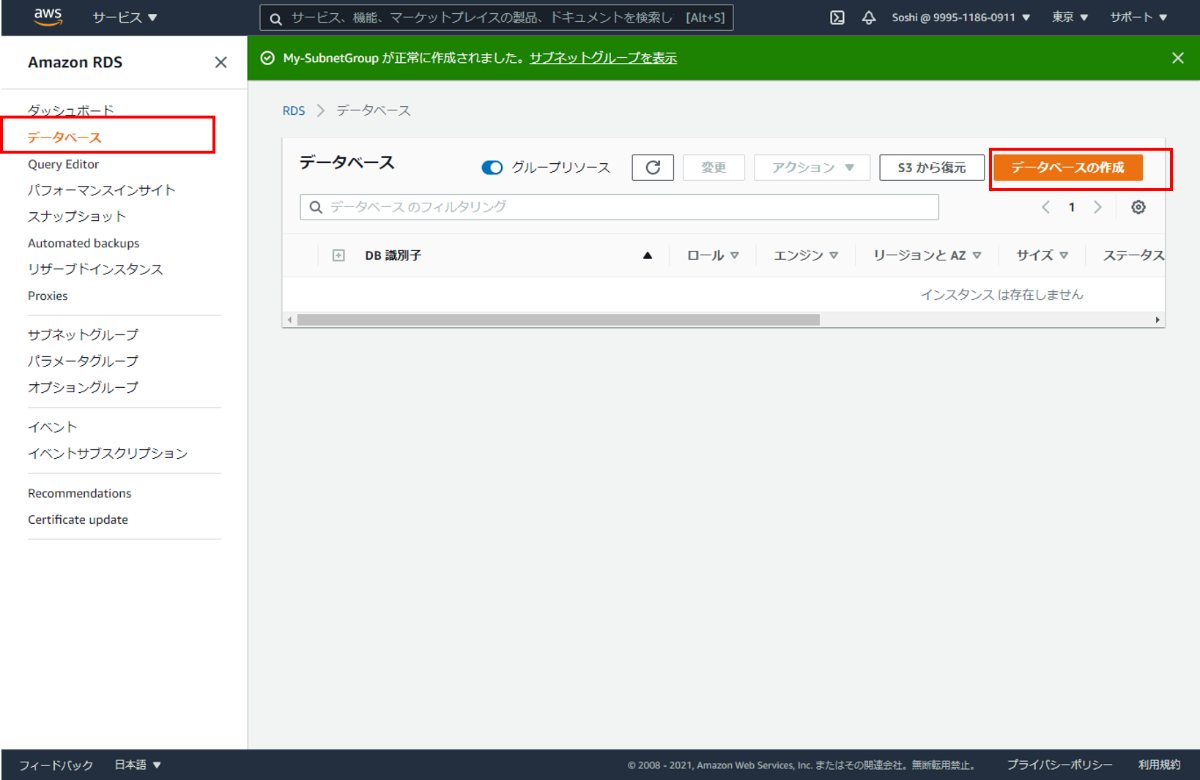Sort by リージョンと AZ column

[927, 256]
